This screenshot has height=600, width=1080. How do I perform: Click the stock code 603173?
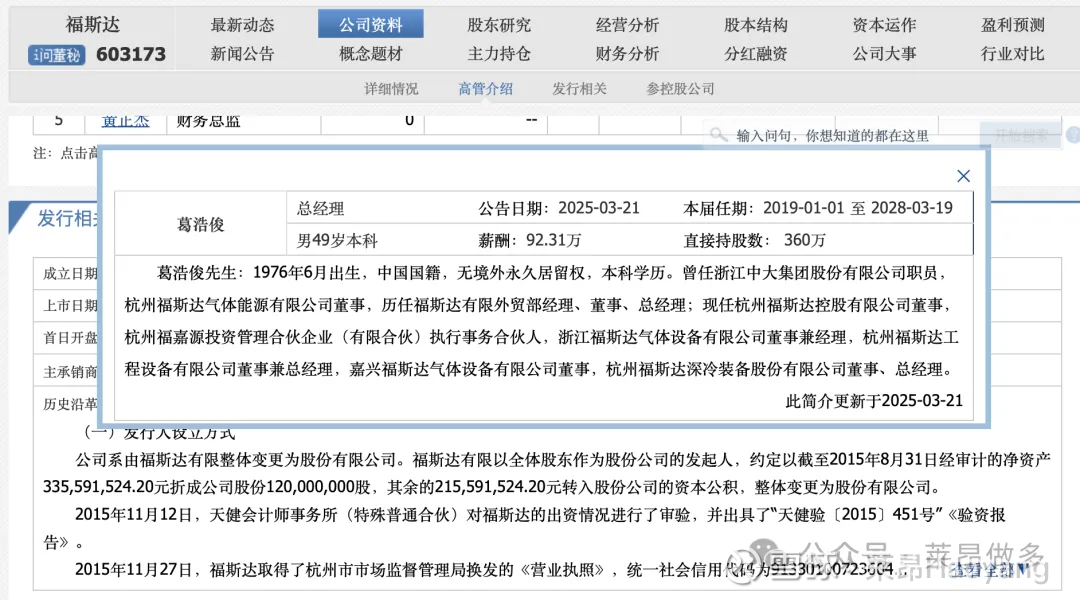(131, 54)
